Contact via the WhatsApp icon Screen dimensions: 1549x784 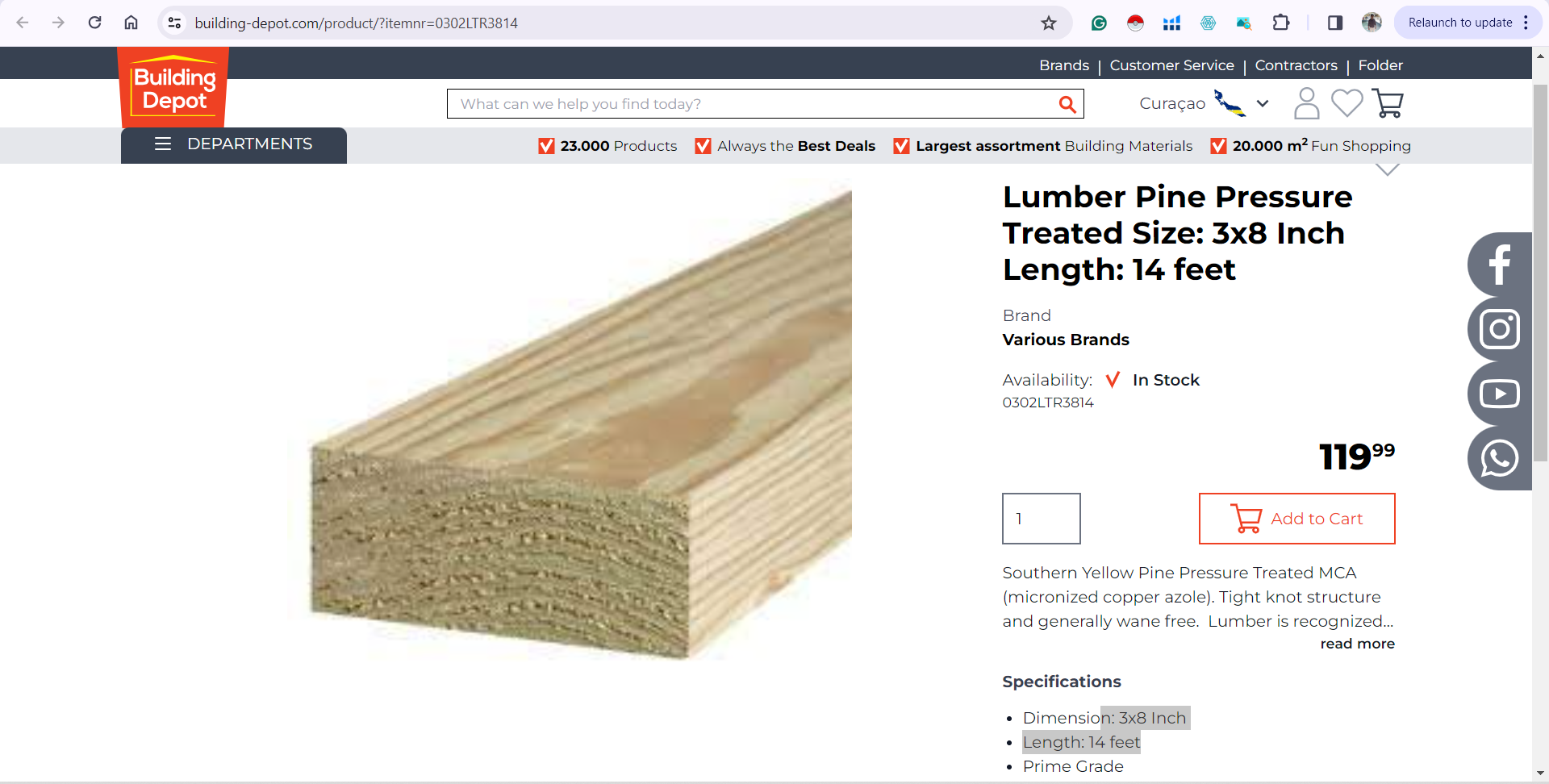pos(1499,458)
